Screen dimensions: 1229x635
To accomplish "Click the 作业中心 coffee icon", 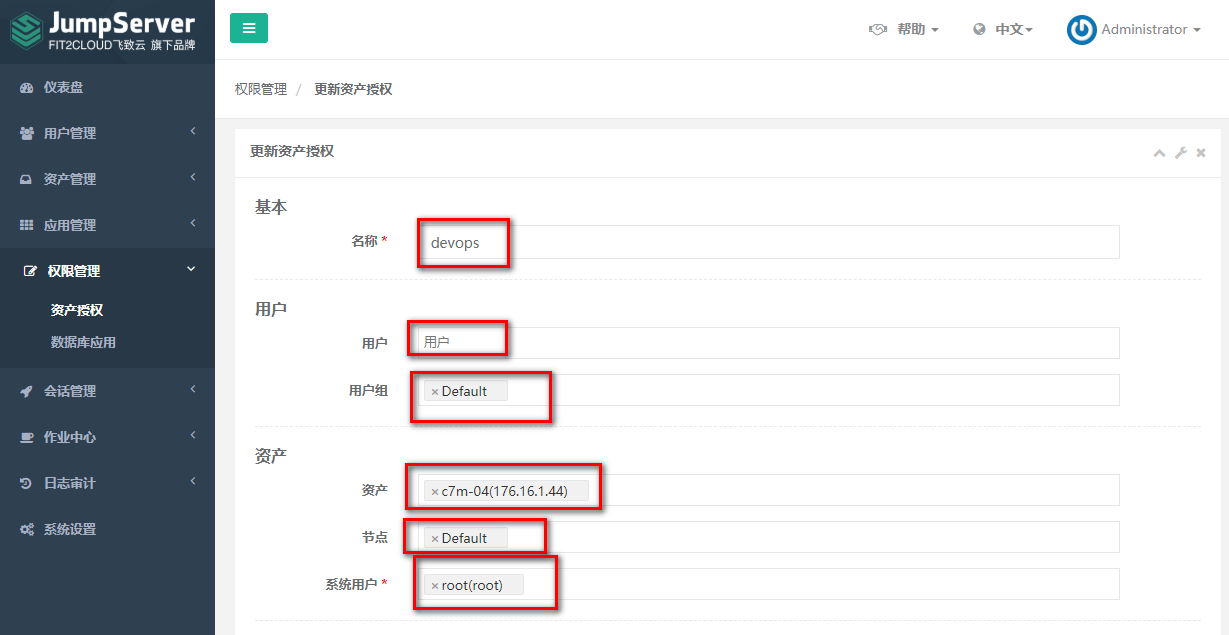I will (x=27, y=437).
